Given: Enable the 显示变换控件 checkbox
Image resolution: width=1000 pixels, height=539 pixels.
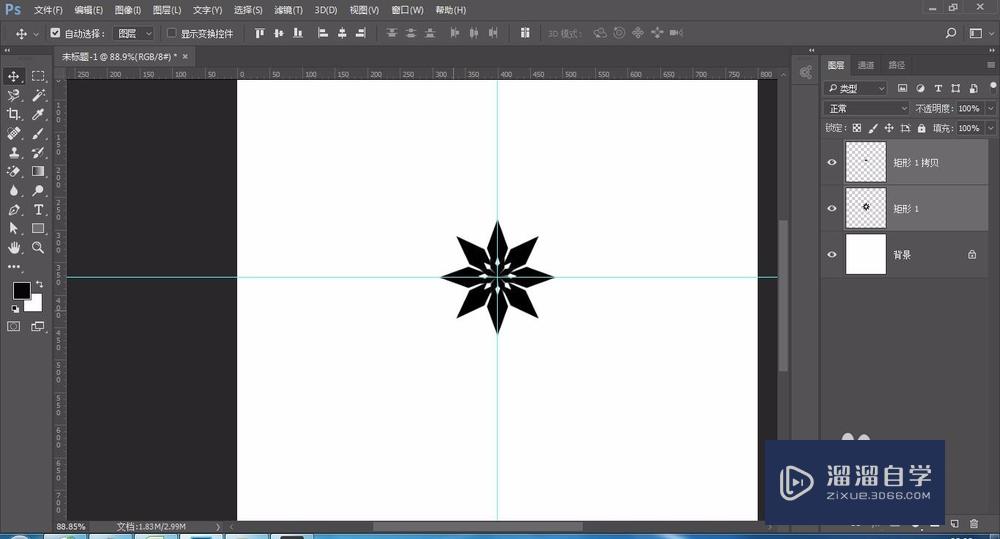Looking at the screenshot, I should [172, 33].
